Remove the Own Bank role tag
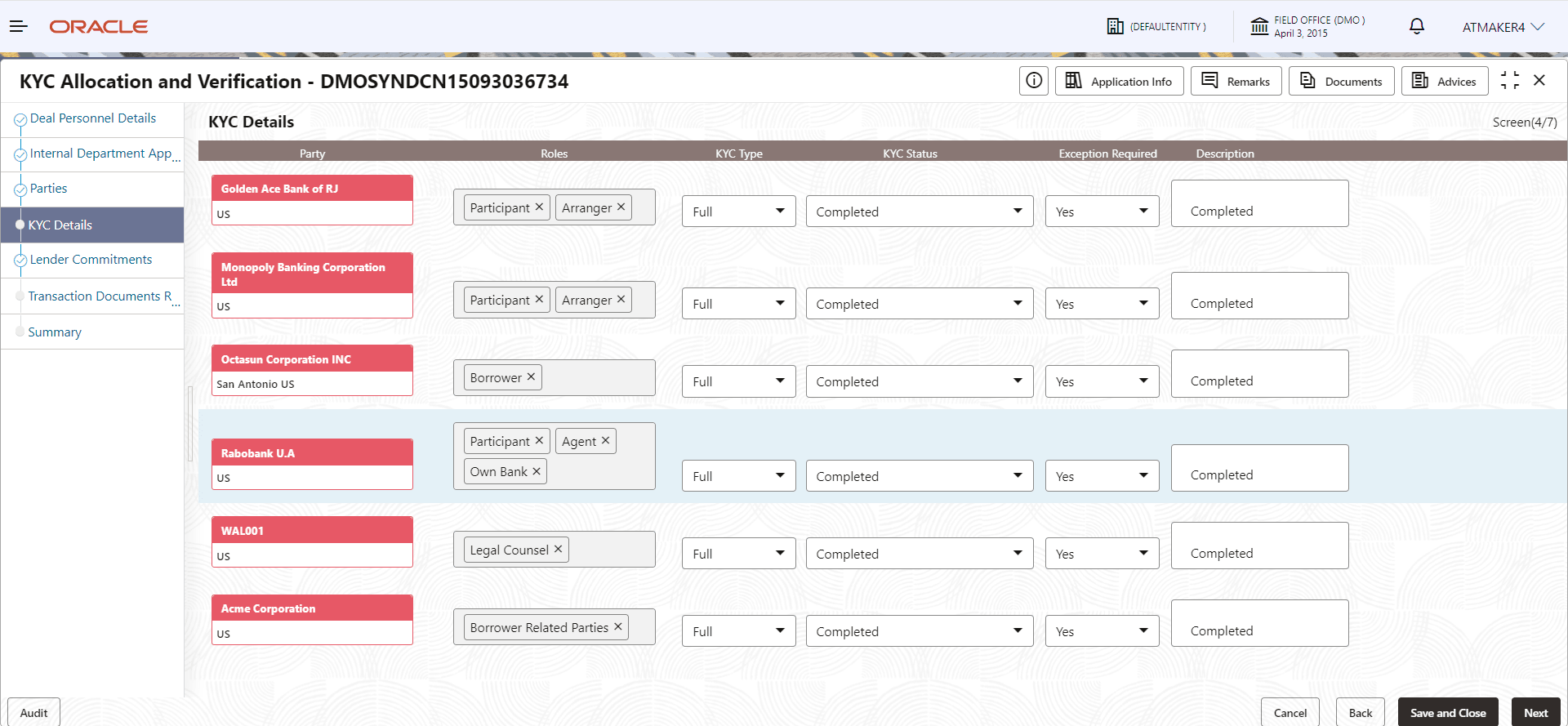Image resolution: width=1568 pixels, height=726 pixels. 537,472
